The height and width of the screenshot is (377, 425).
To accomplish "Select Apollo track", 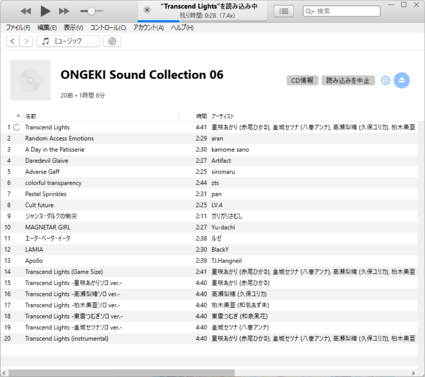I will click(209, 261).
